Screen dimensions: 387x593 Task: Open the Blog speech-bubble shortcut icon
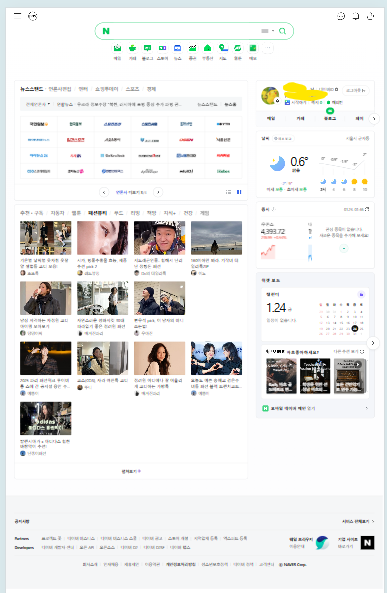pyautogui.click(x=147, y=48)
